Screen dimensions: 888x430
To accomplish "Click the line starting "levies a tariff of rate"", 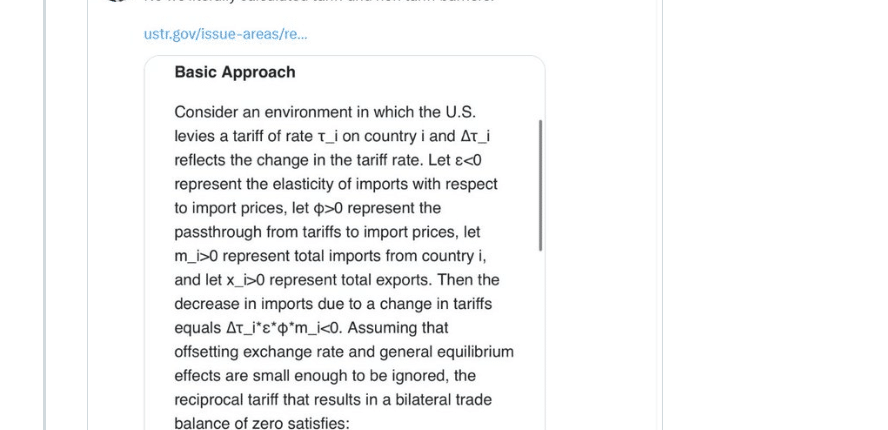I will (332, 136).
